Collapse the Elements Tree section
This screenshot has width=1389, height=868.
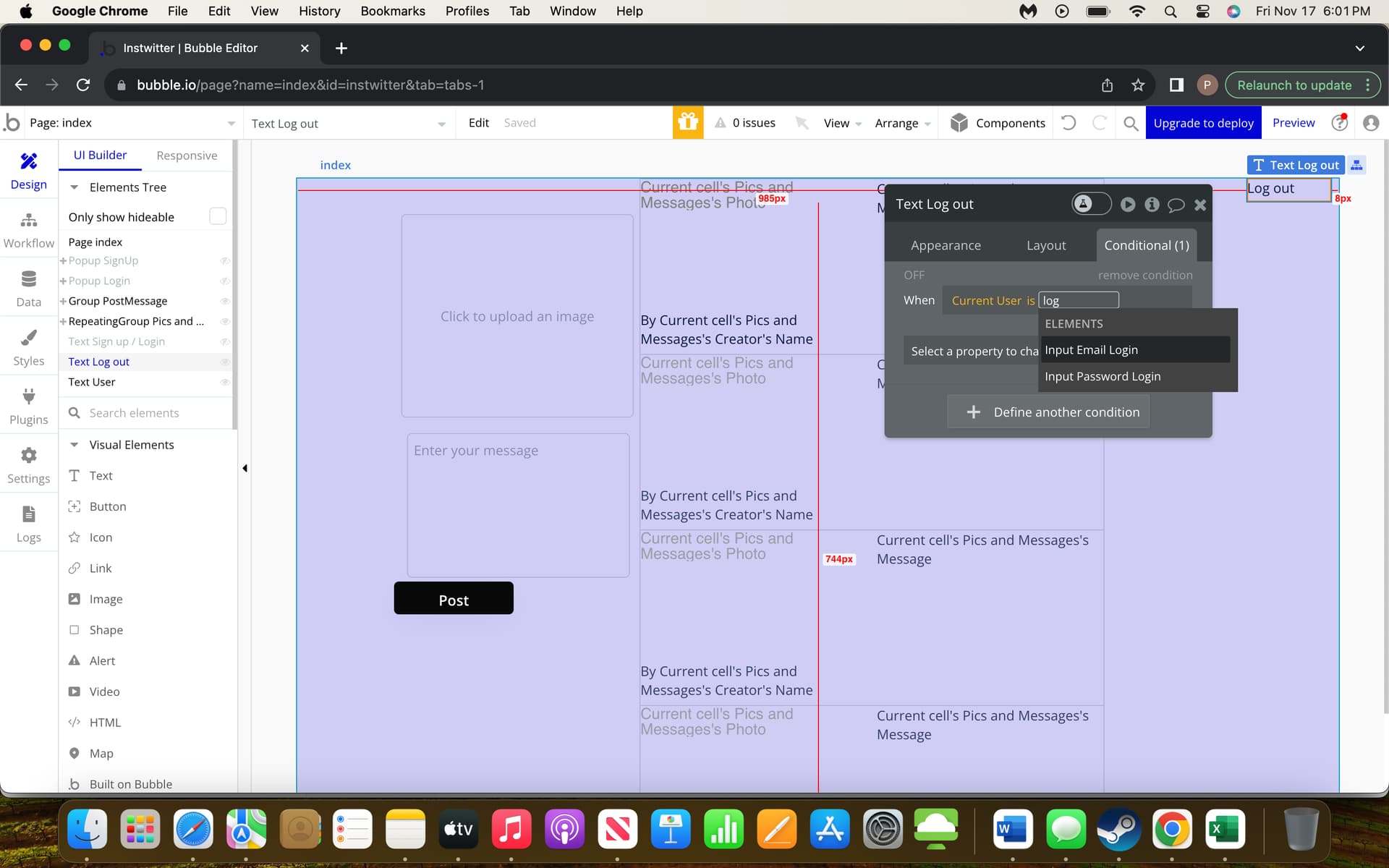[74, 187]
